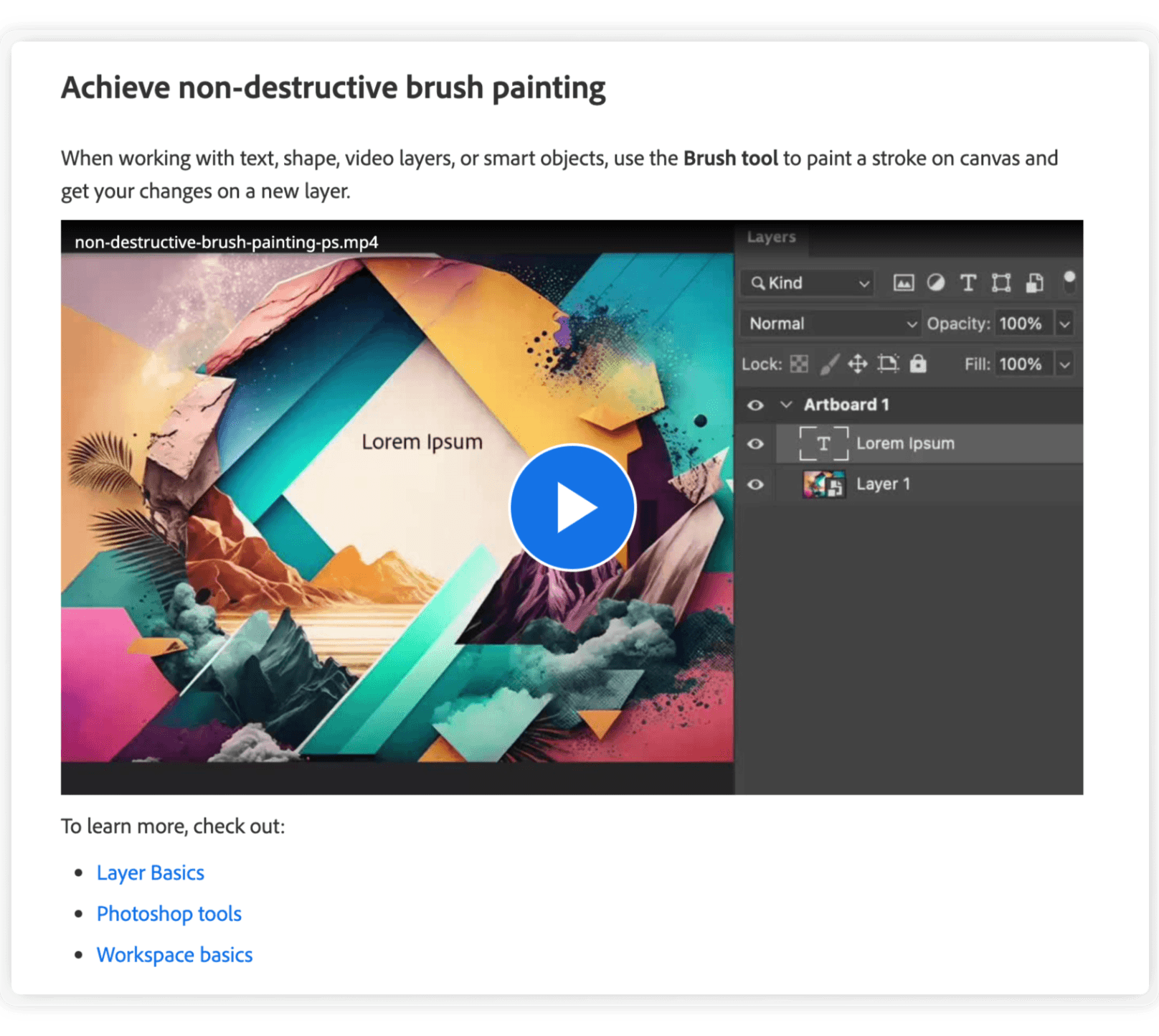
Task: Collapse the Artboard 1 group chevron
Action: 787,405
